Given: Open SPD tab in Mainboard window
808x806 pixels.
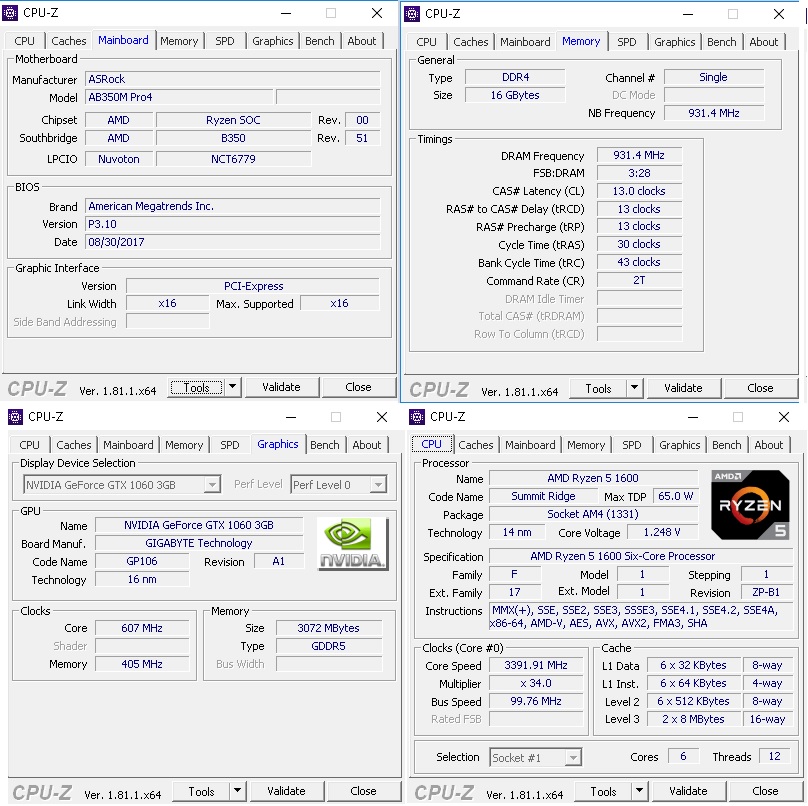Looking at the screenshot, I should [225, 41].
